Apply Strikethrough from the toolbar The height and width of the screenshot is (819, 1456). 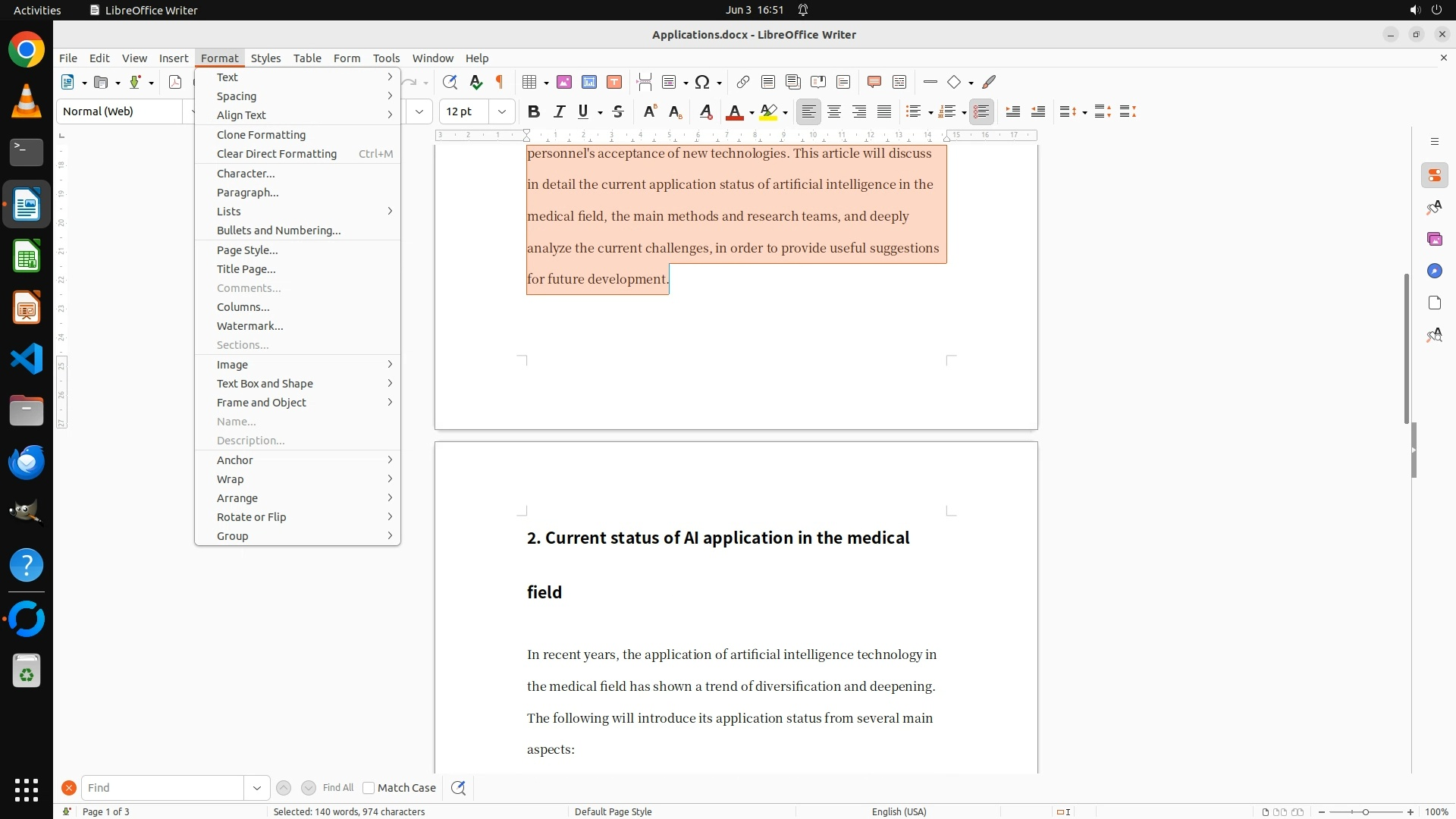[618, 111]
